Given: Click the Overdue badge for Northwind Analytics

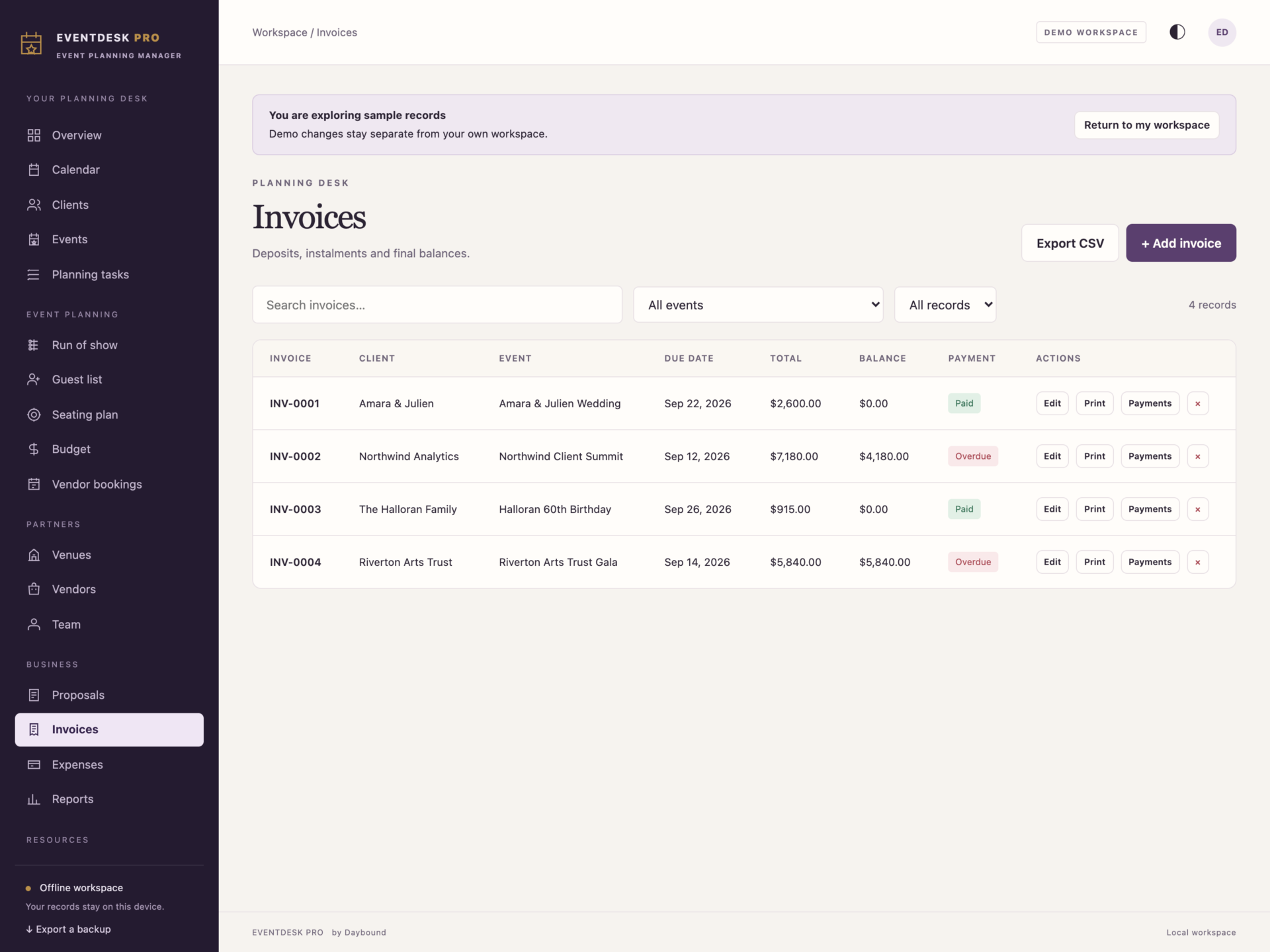Looking at the screenshot, I should (x=973, y=456).
